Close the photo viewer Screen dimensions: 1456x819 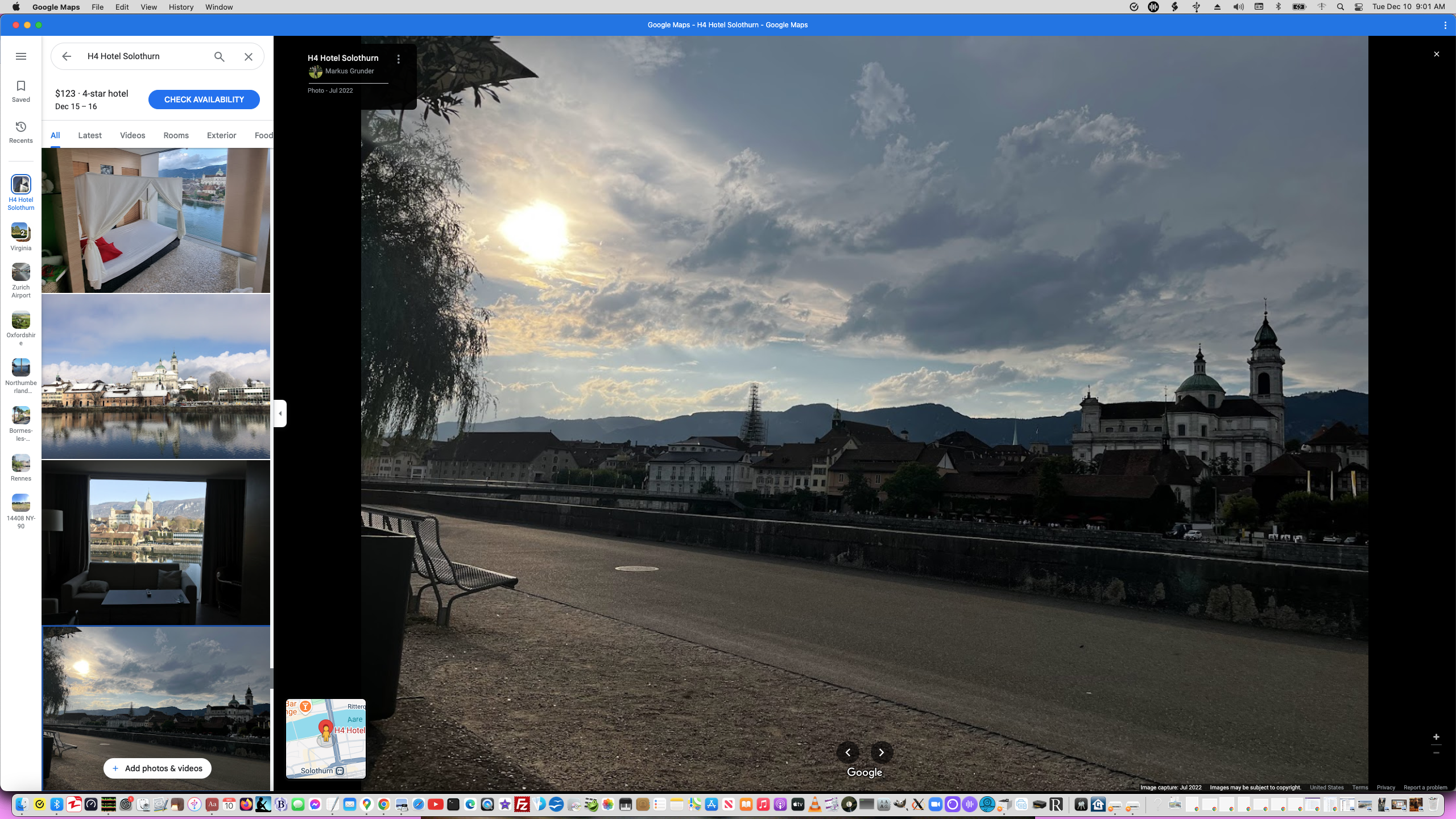coord(1436,54)
